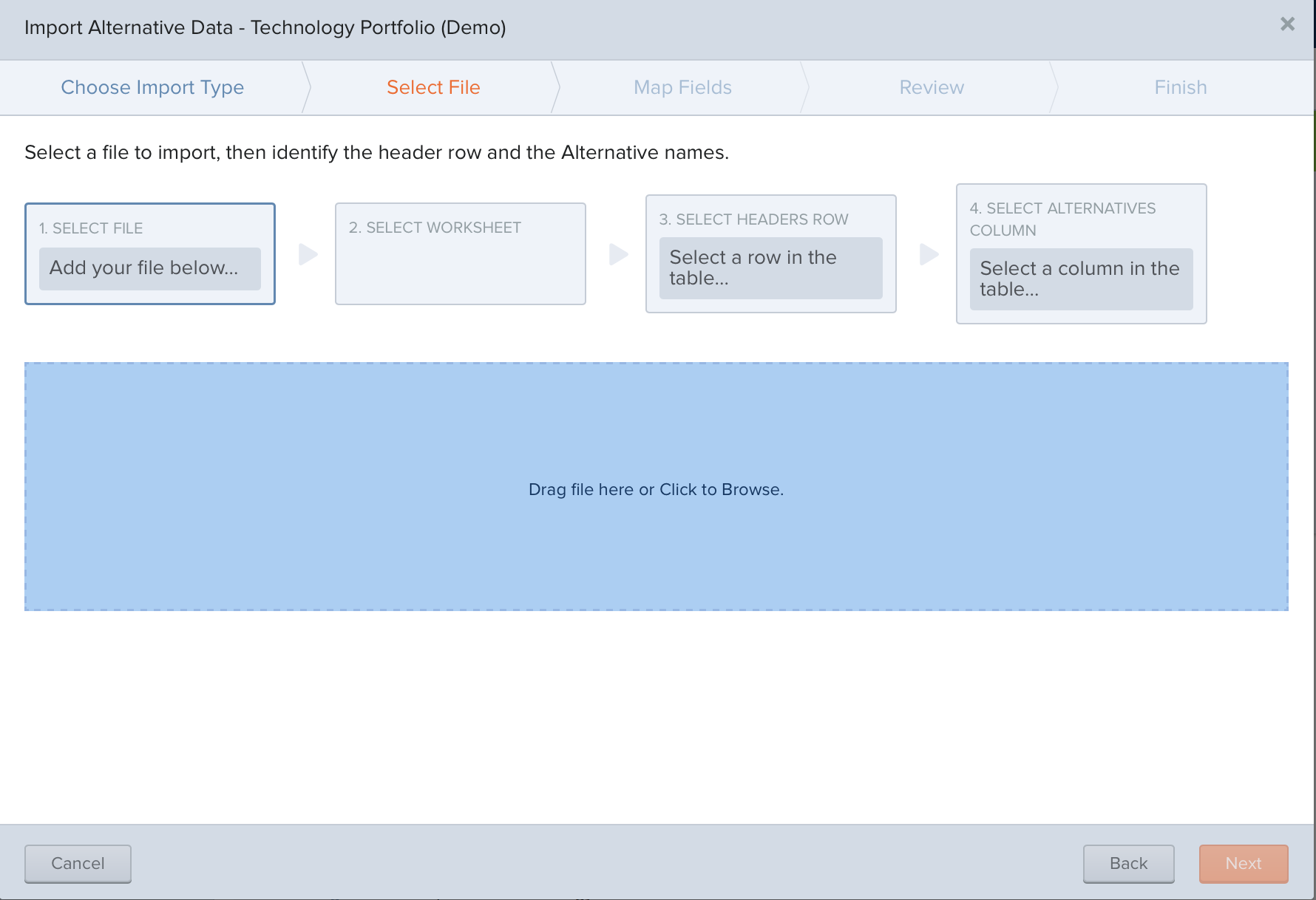The height and width of the screenshot is (900, 1316).
Task: Click the 'Add your file below...' field
Action: point(150,268)
